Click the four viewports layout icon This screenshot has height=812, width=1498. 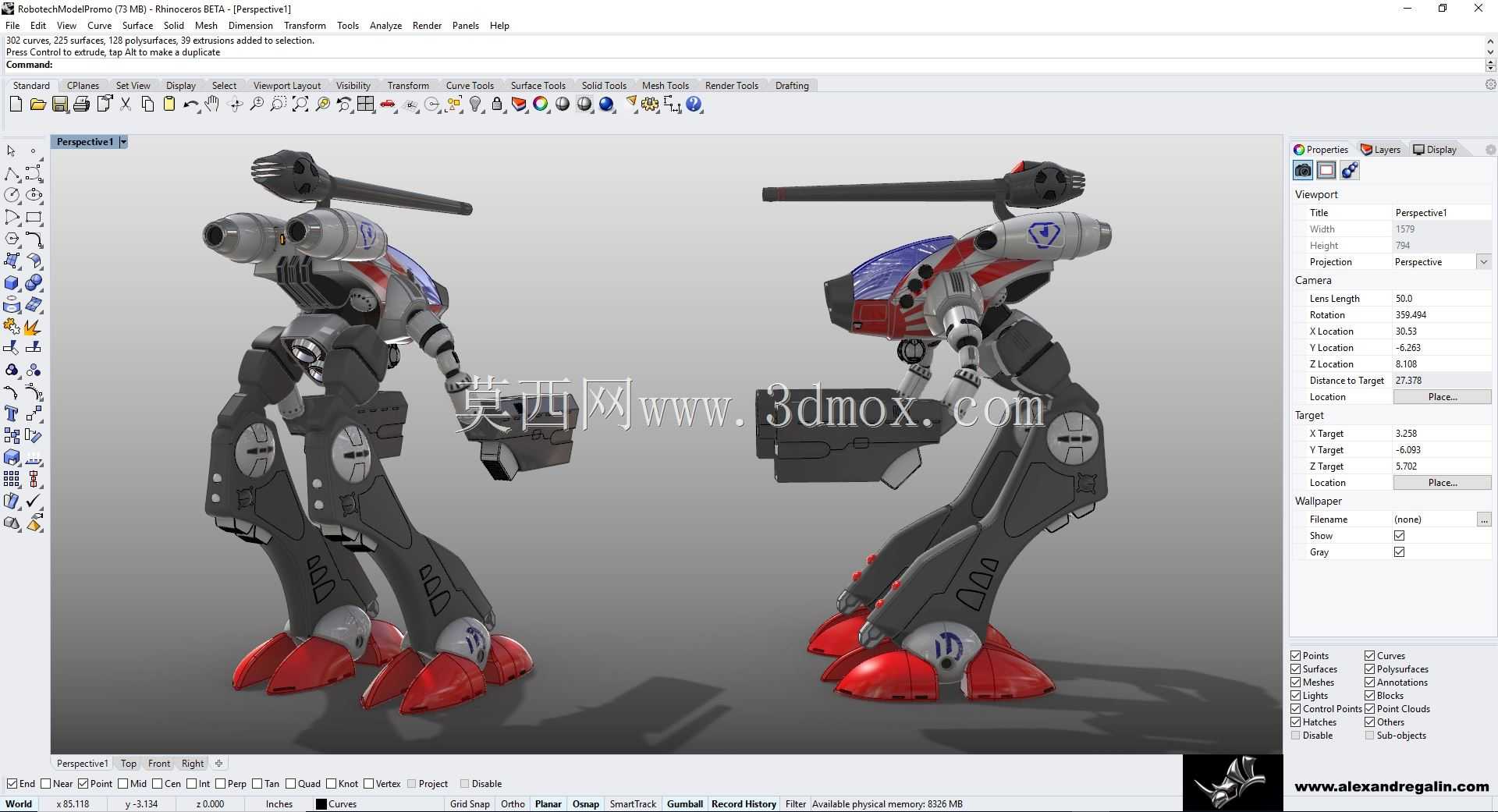366,104
